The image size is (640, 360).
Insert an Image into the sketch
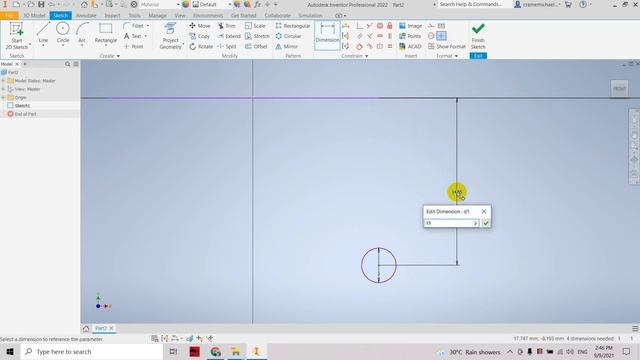[x=410, y=26]
